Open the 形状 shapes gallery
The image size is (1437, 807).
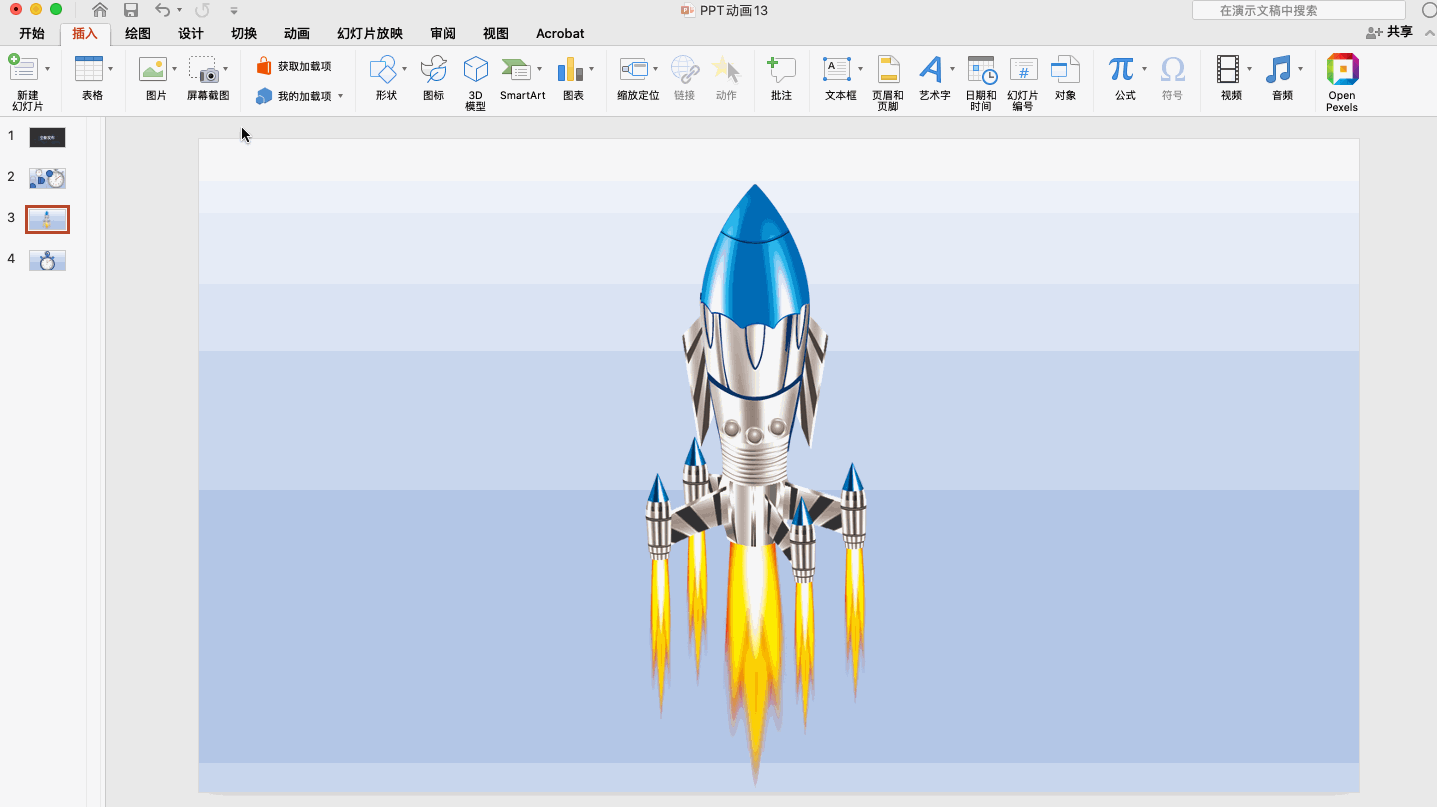click(384, 69)
